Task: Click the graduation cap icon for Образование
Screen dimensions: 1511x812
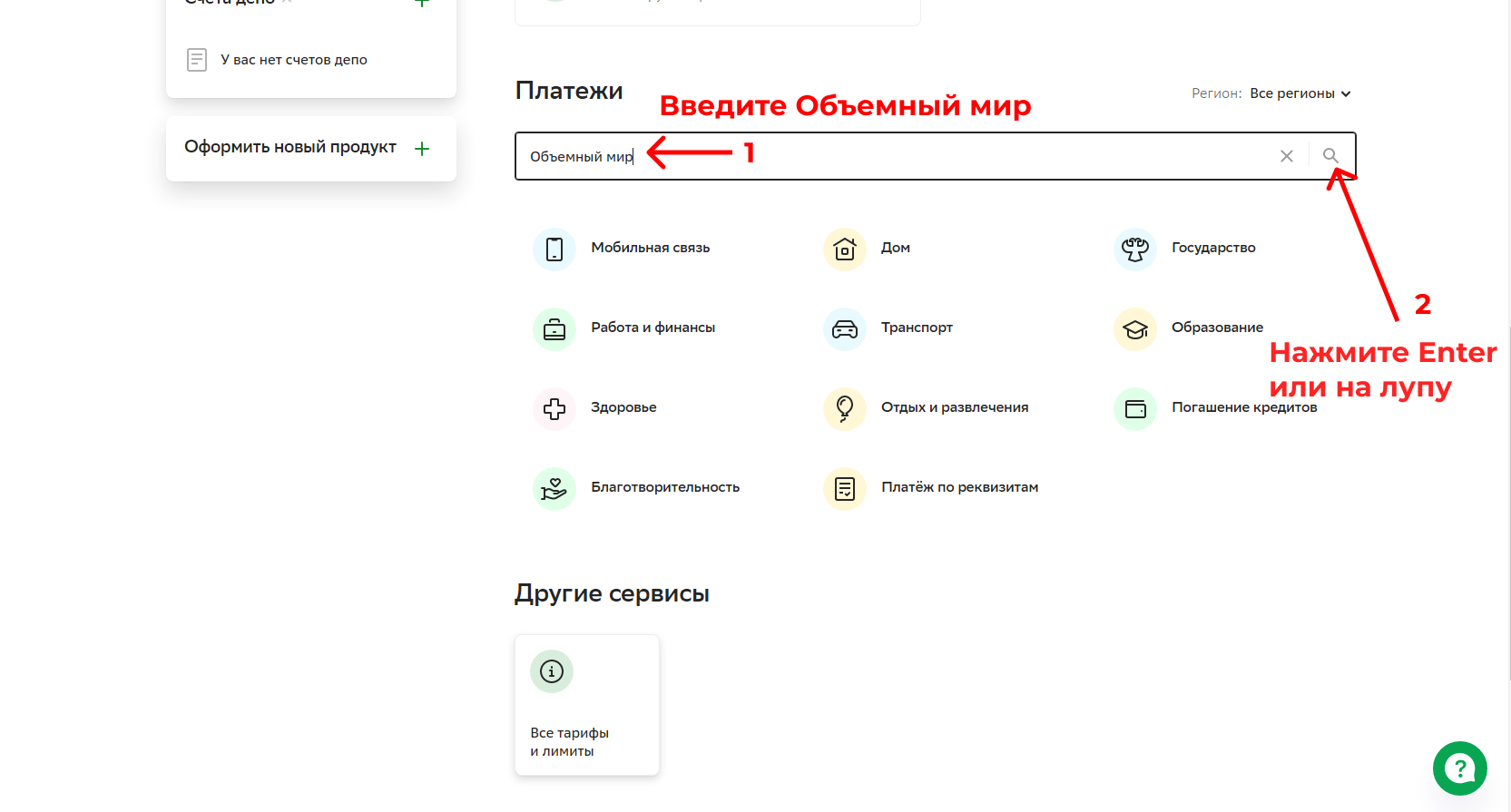Action: tap(1135, 328)
